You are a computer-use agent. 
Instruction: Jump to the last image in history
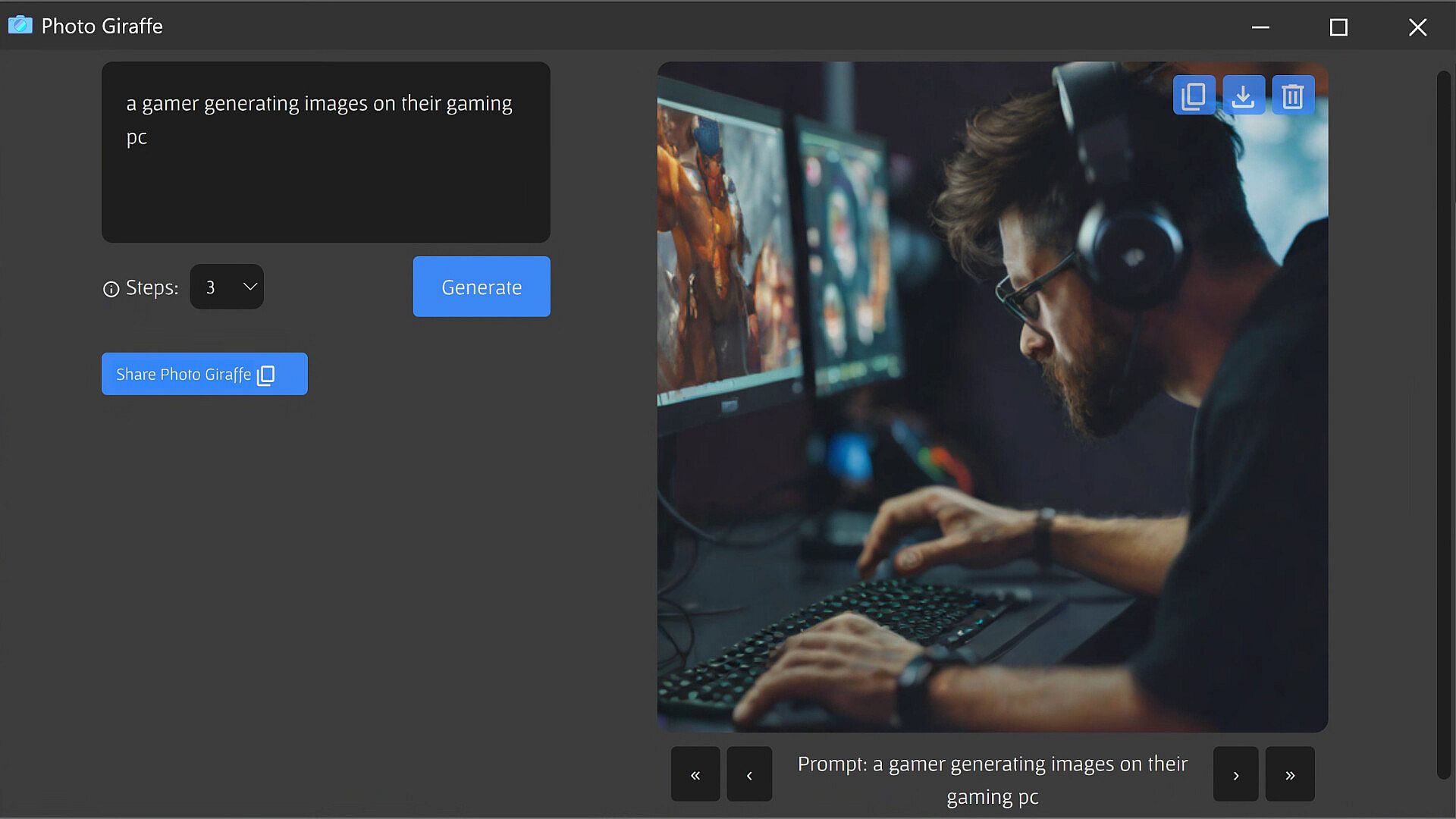click(1289, 774)
